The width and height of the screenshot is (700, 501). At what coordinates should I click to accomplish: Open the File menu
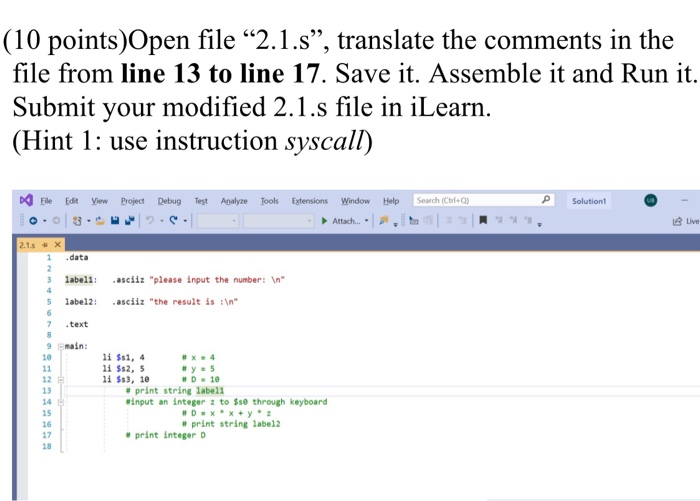click(x=46, y=201)
